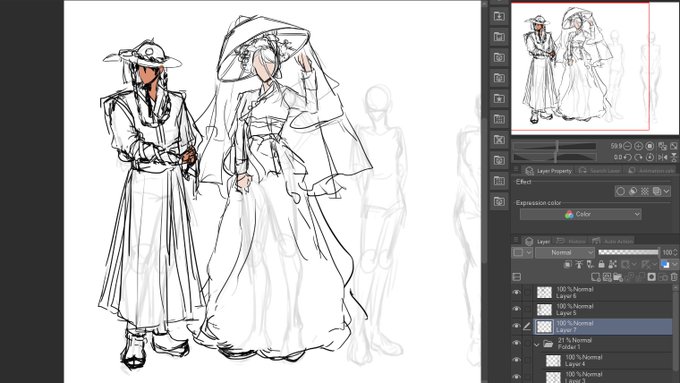This screenshot has width=680, height=383.
Task: Switch to the Search Layer tab
Action: pyautogui.click(x=599, y=171)
